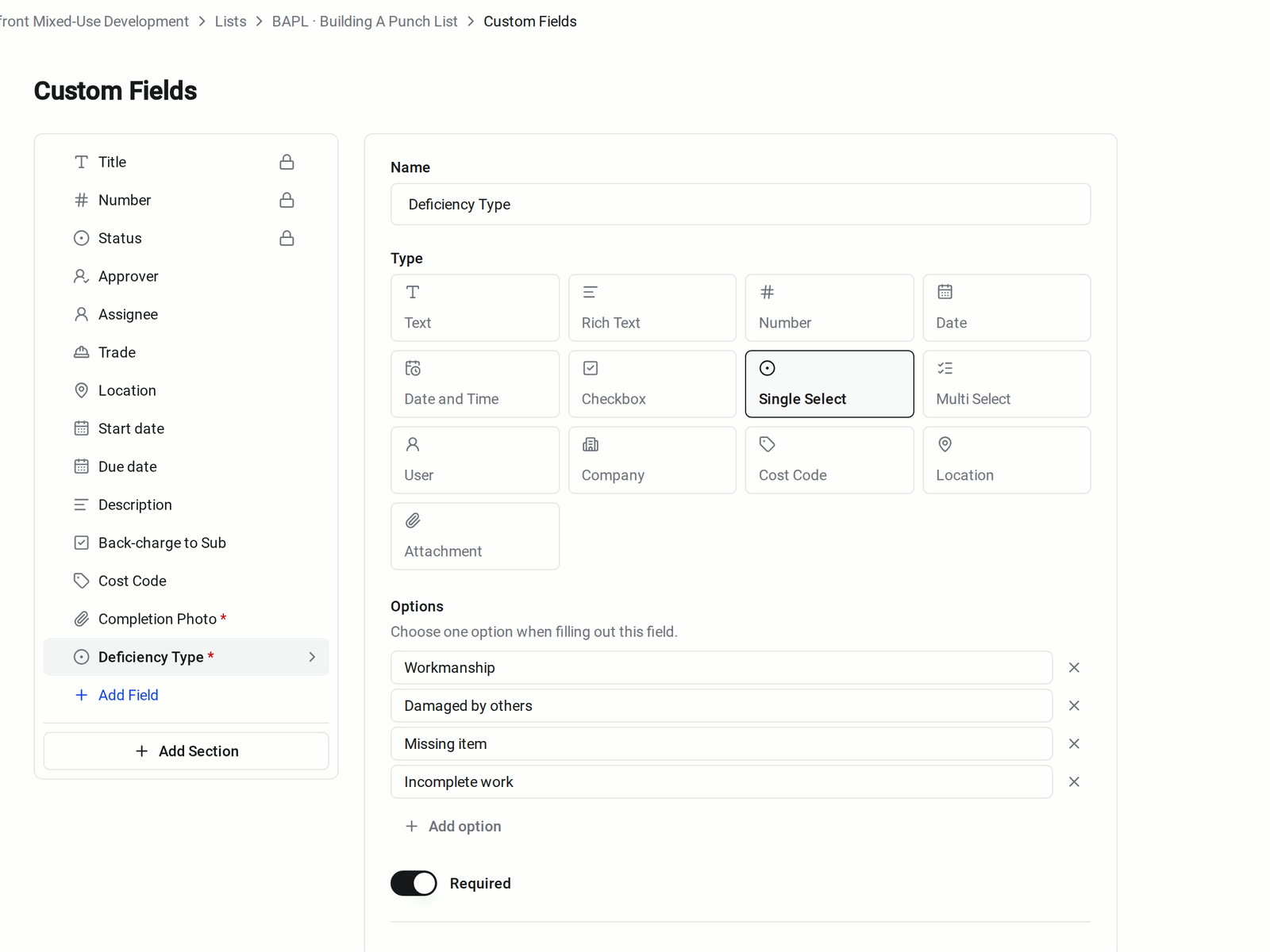Screen dimensions: 1270x952
Task: Click the lock icon beside Number field
Action: 287,200
